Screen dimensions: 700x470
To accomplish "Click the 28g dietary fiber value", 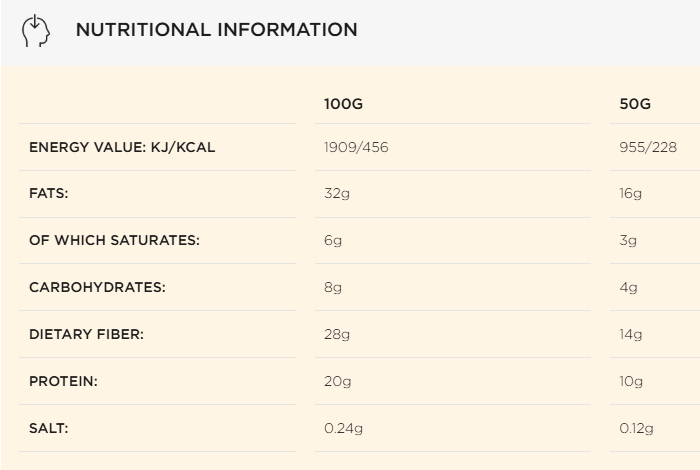I will pyautogui.click(x=337, y=335).
